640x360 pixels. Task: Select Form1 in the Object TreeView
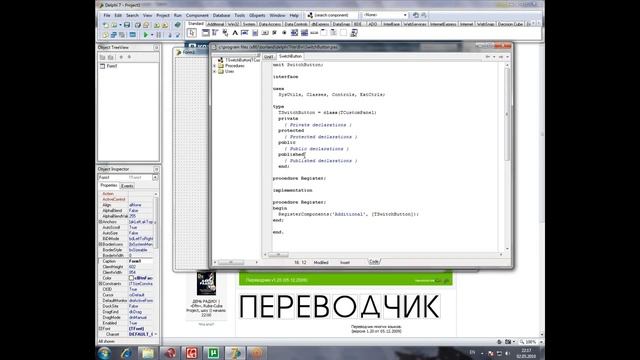112,66
